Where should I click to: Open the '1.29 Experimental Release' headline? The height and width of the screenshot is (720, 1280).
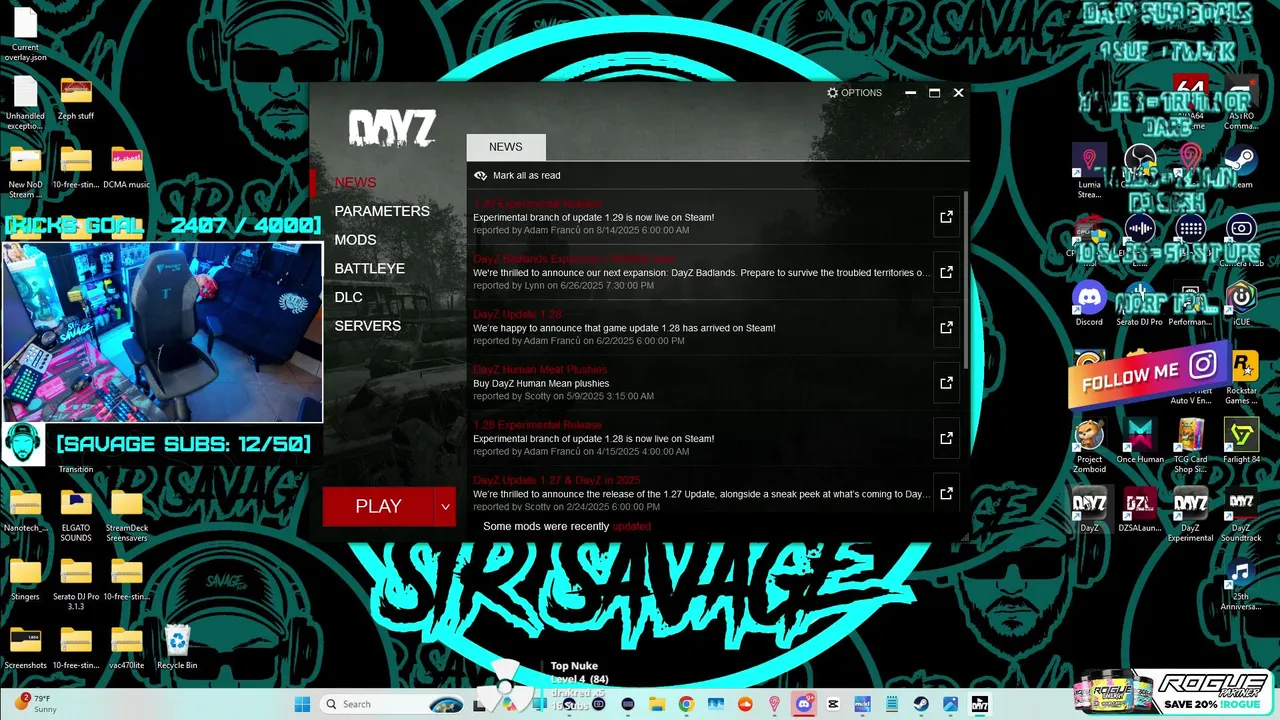pos(538,204)
